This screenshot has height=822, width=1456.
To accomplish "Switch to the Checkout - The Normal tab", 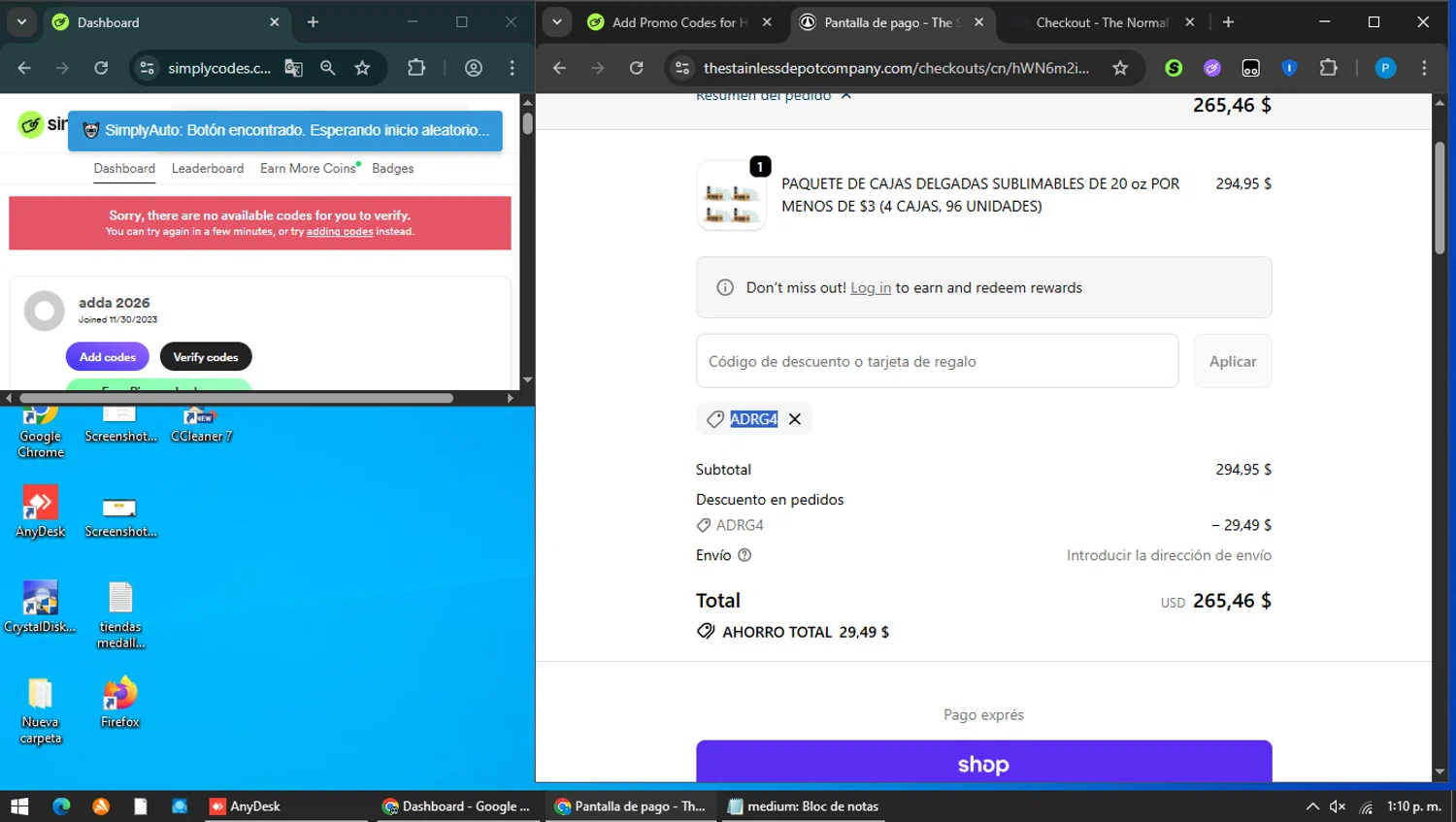I will (x=1102, y=22).
